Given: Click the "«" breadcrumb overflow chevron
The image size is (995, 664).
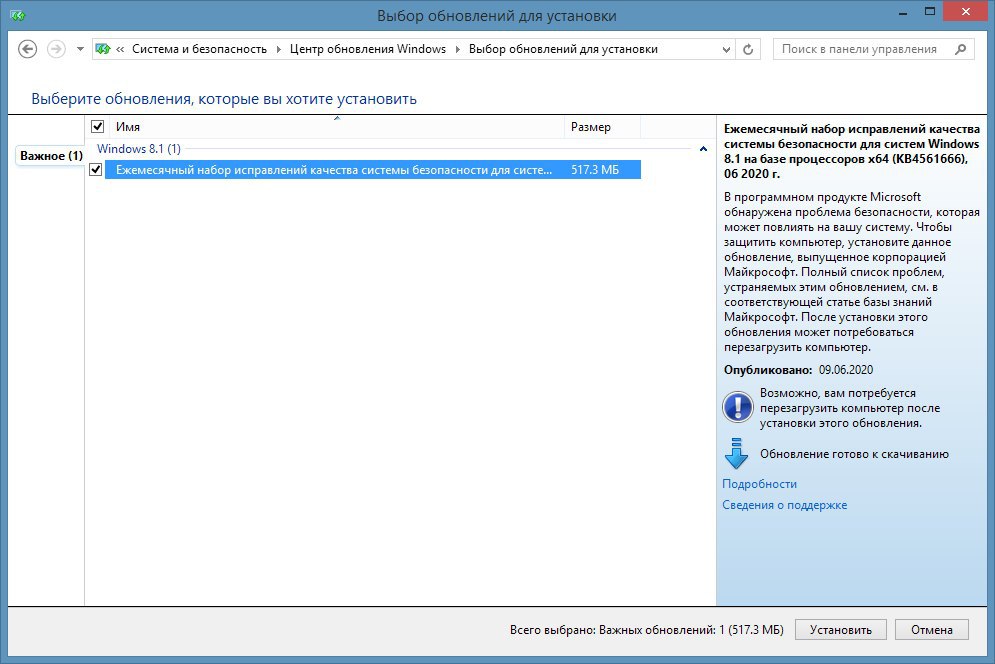Looking at the screenshot, I should pyautogui.click(x=120, y=49).
